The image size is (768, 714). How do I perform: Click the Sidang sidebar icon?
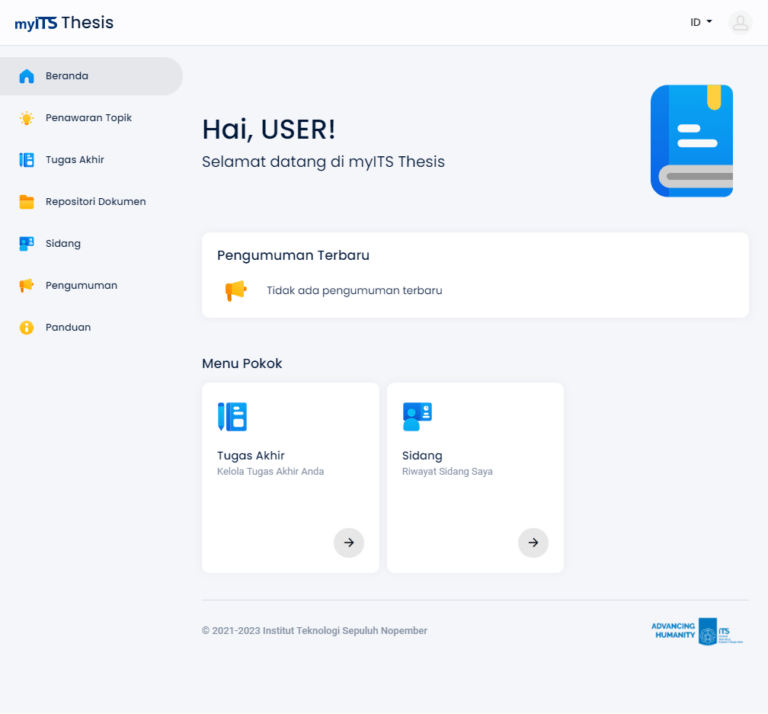[x=27, y=243]
